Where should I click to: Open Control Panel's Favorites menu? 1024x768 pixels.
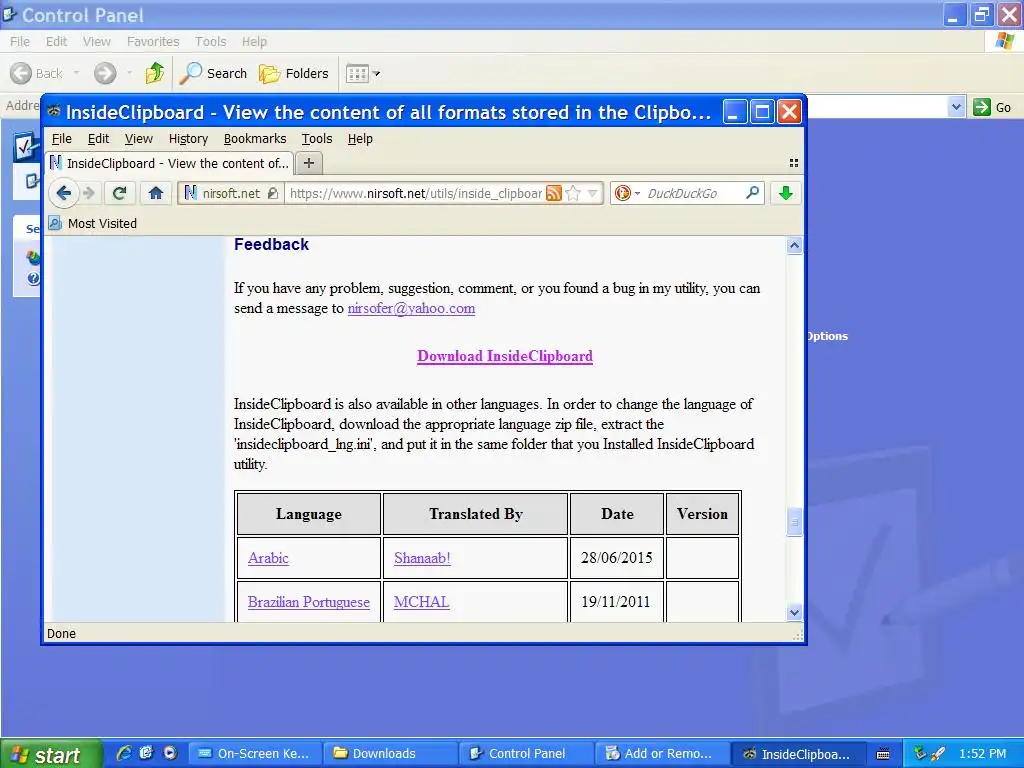pyautogui.click(x=153, y=41)
